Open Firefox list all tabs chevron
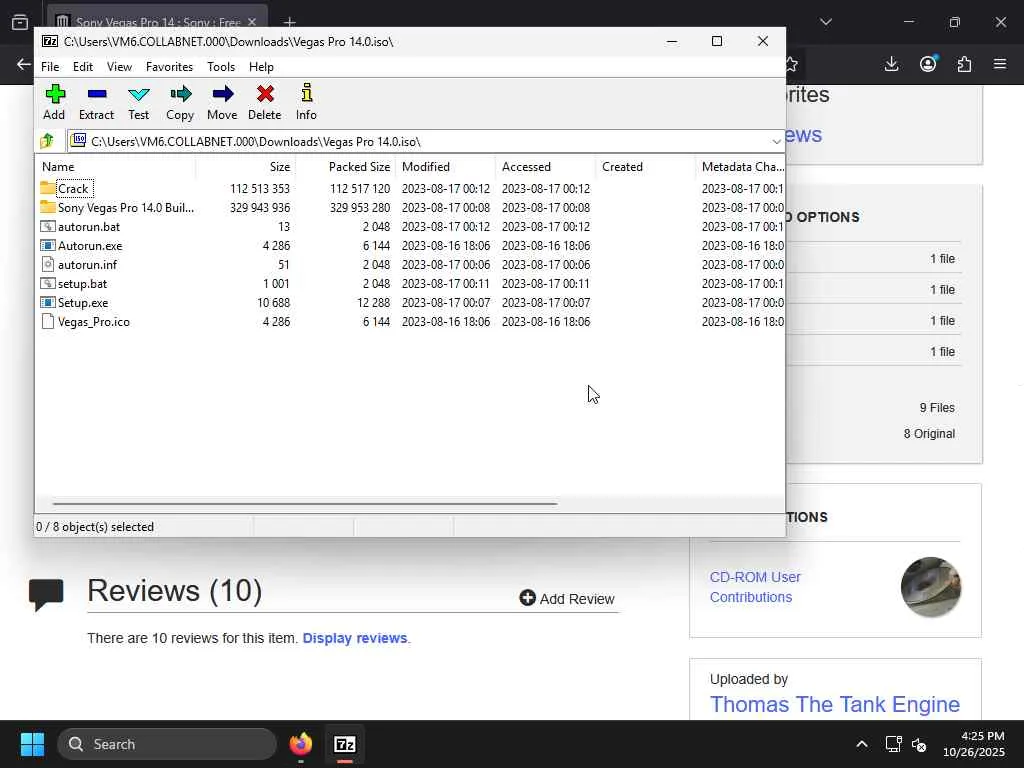1024x768 pixels. point(825,22)
